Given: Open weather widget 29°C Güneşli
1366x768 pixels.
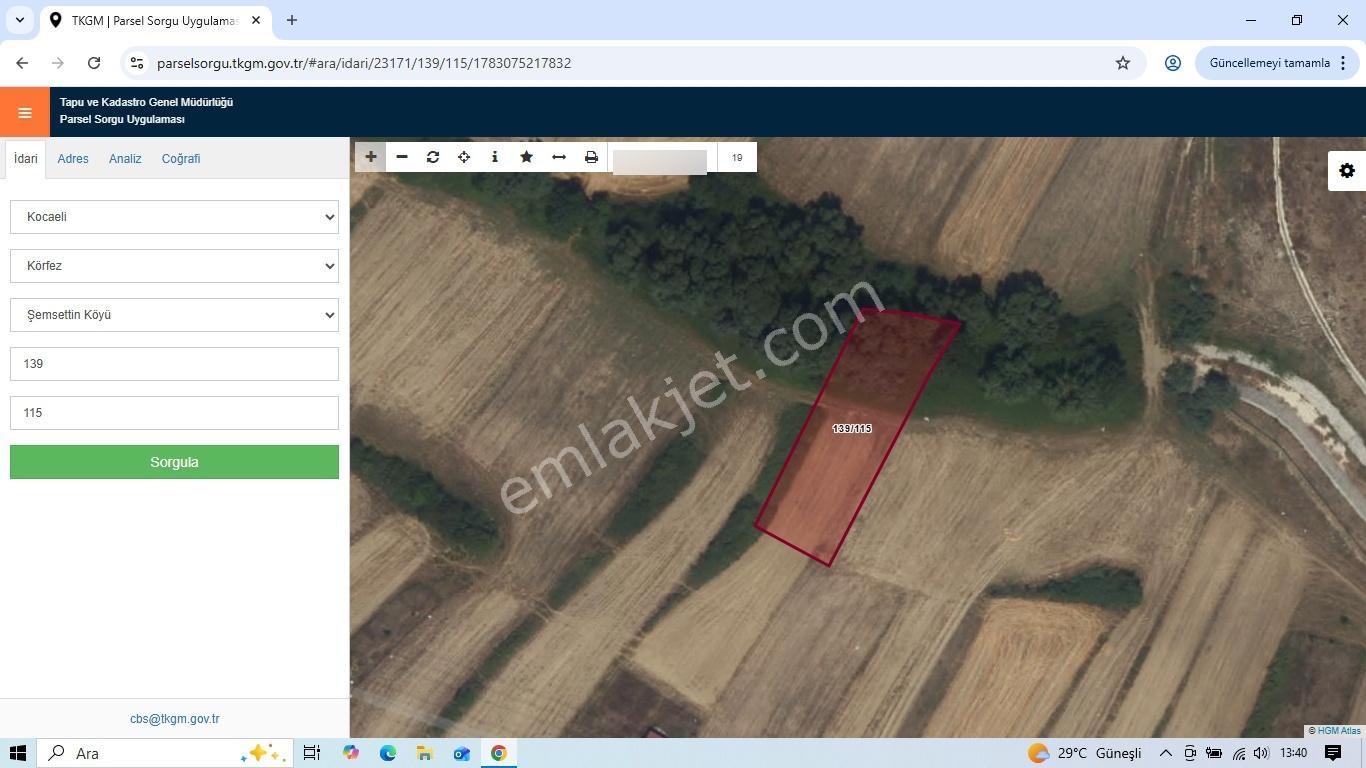Looking at the screenshot, I should coord(1085,753).
